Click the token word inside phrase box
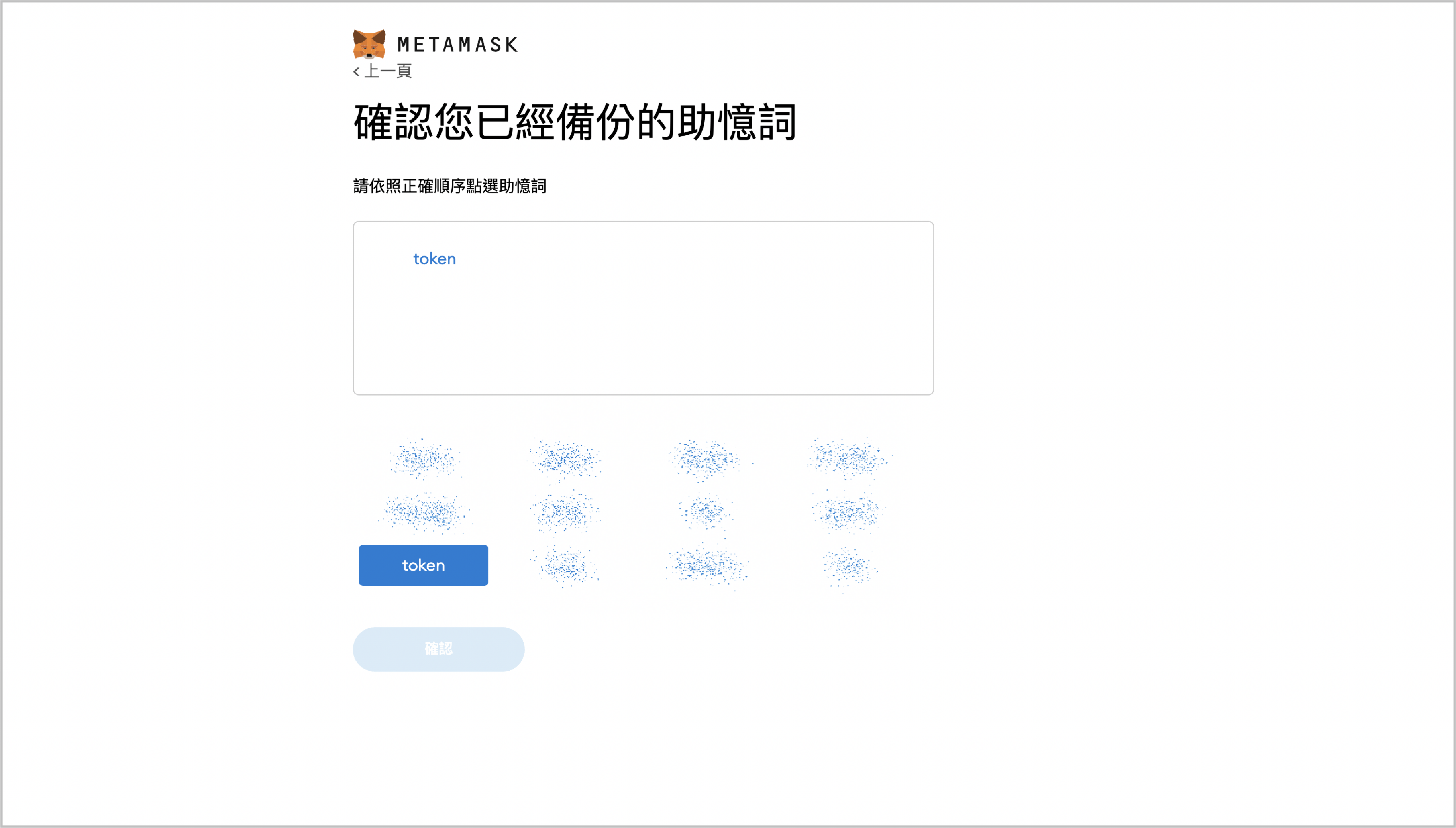Image resolution: width=1456 pixels, height=828 pixels. 434,259
